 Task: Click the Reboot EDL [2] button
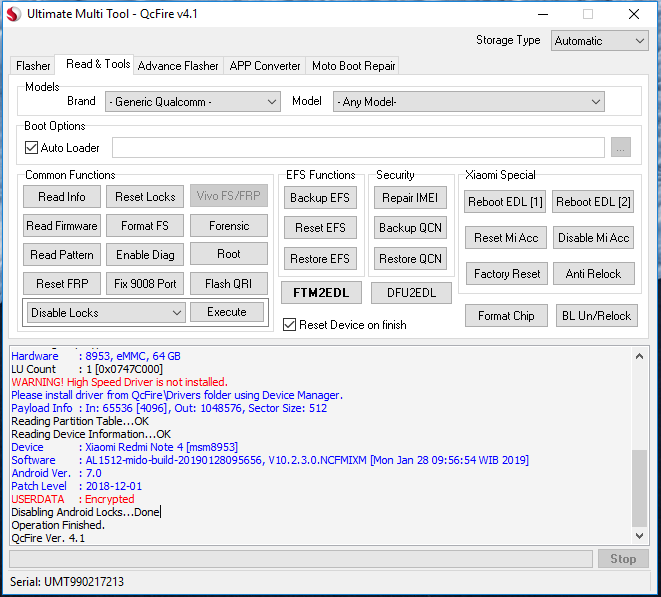(593, 202)
